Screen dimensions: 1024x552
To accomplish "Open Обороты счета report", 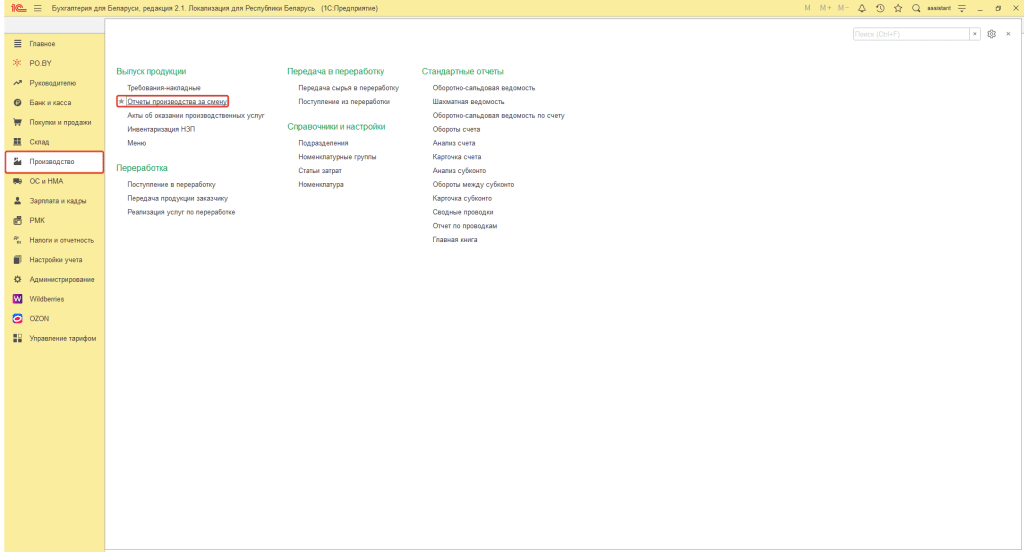I will pyautogui.click(x=456, y=129).
